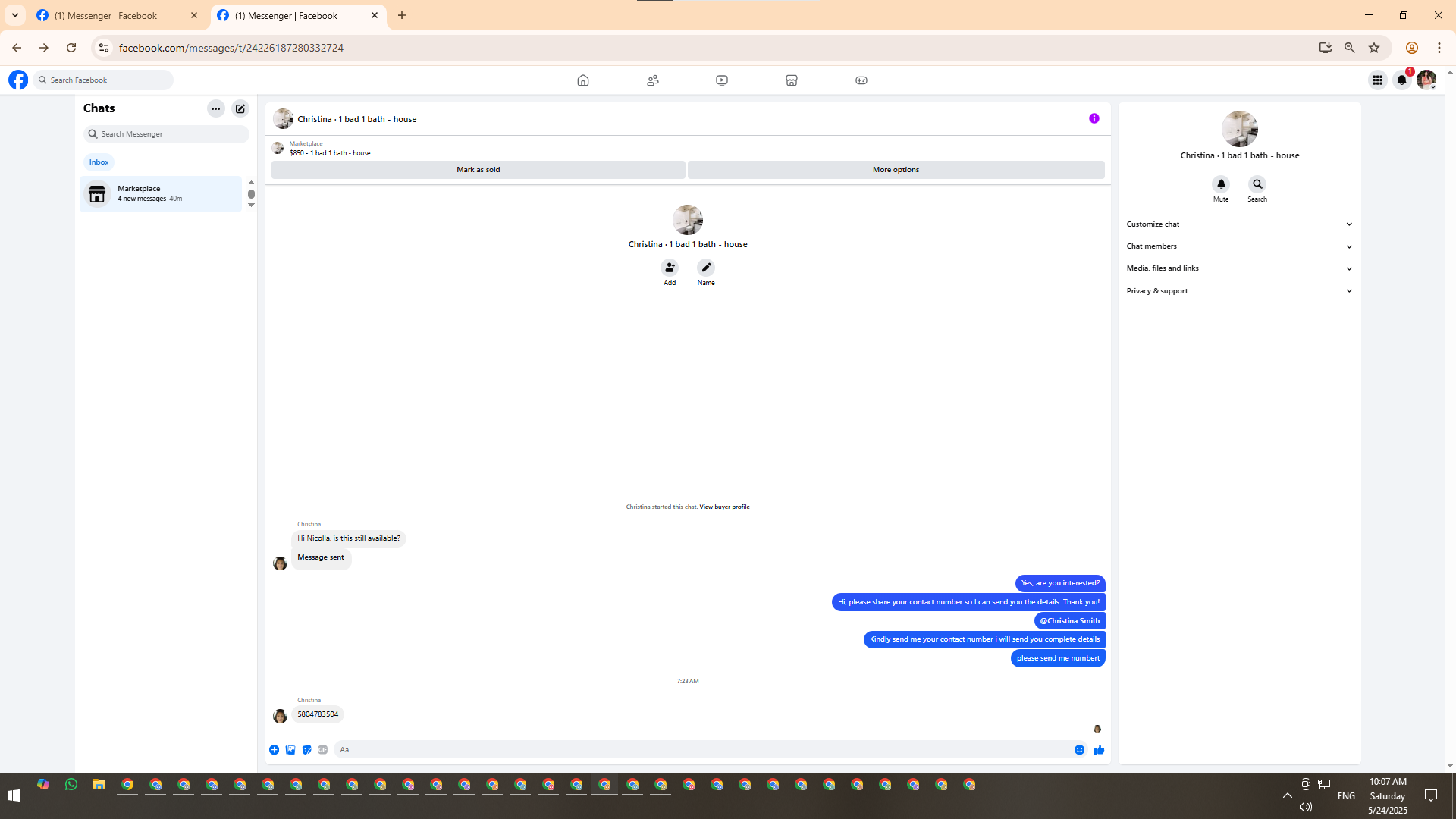
Task: Select the Inbox filter tab
Action: pyautogui.click(x=99, y=162)
